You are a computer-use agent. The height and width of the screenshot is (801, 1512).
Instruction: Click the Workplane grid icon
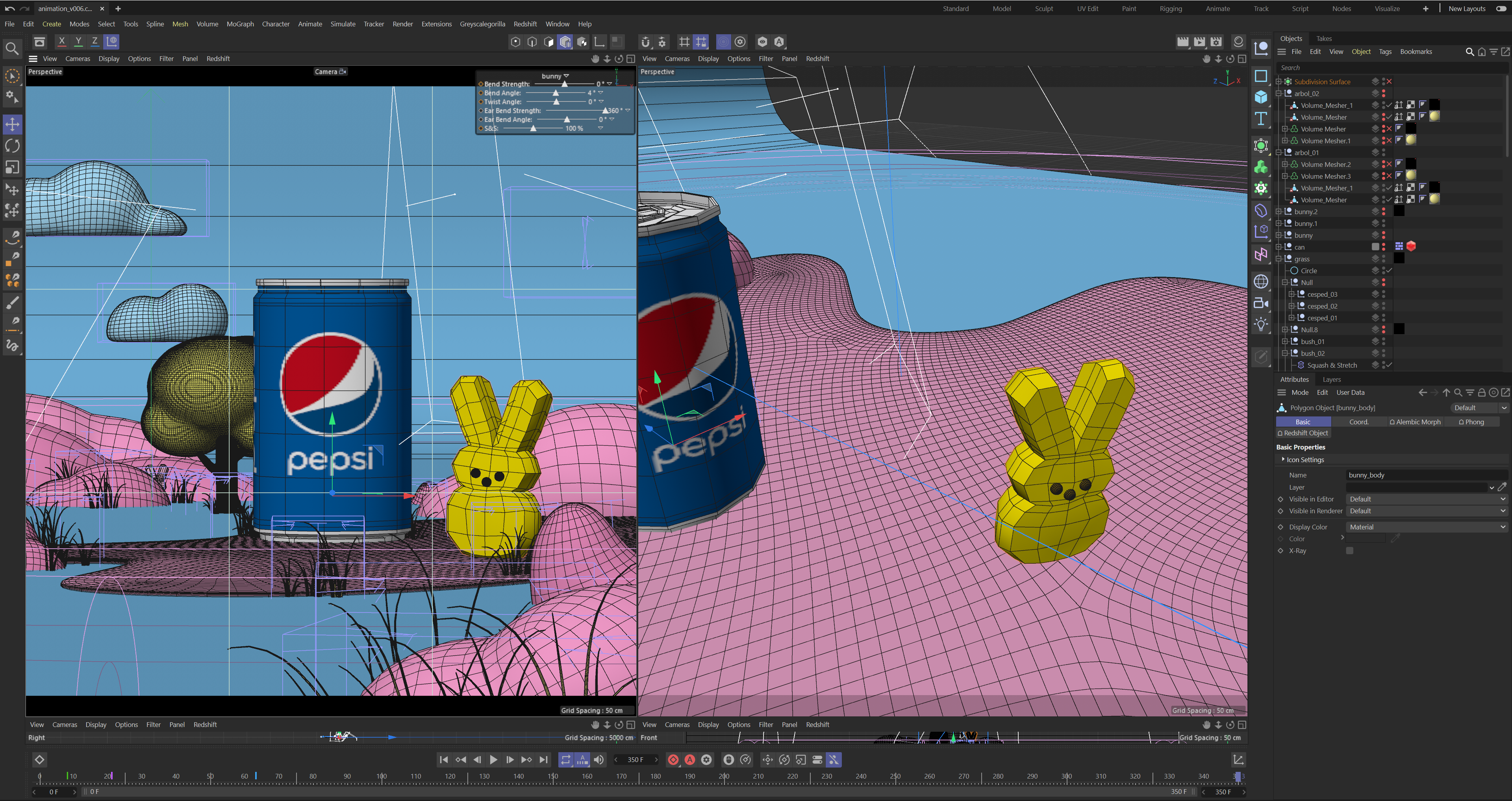click(684, 42)
